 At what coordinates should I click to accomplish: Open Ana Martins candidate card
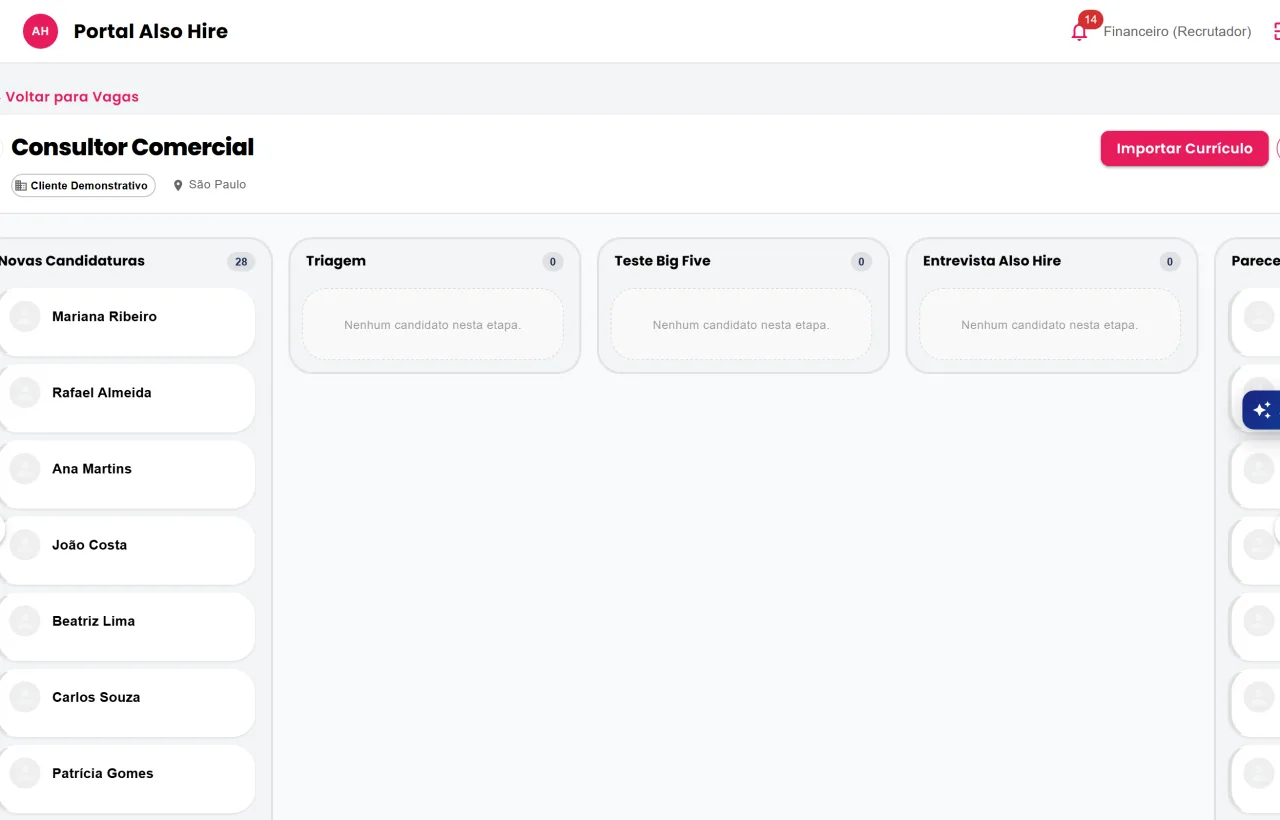click(126, 474)
